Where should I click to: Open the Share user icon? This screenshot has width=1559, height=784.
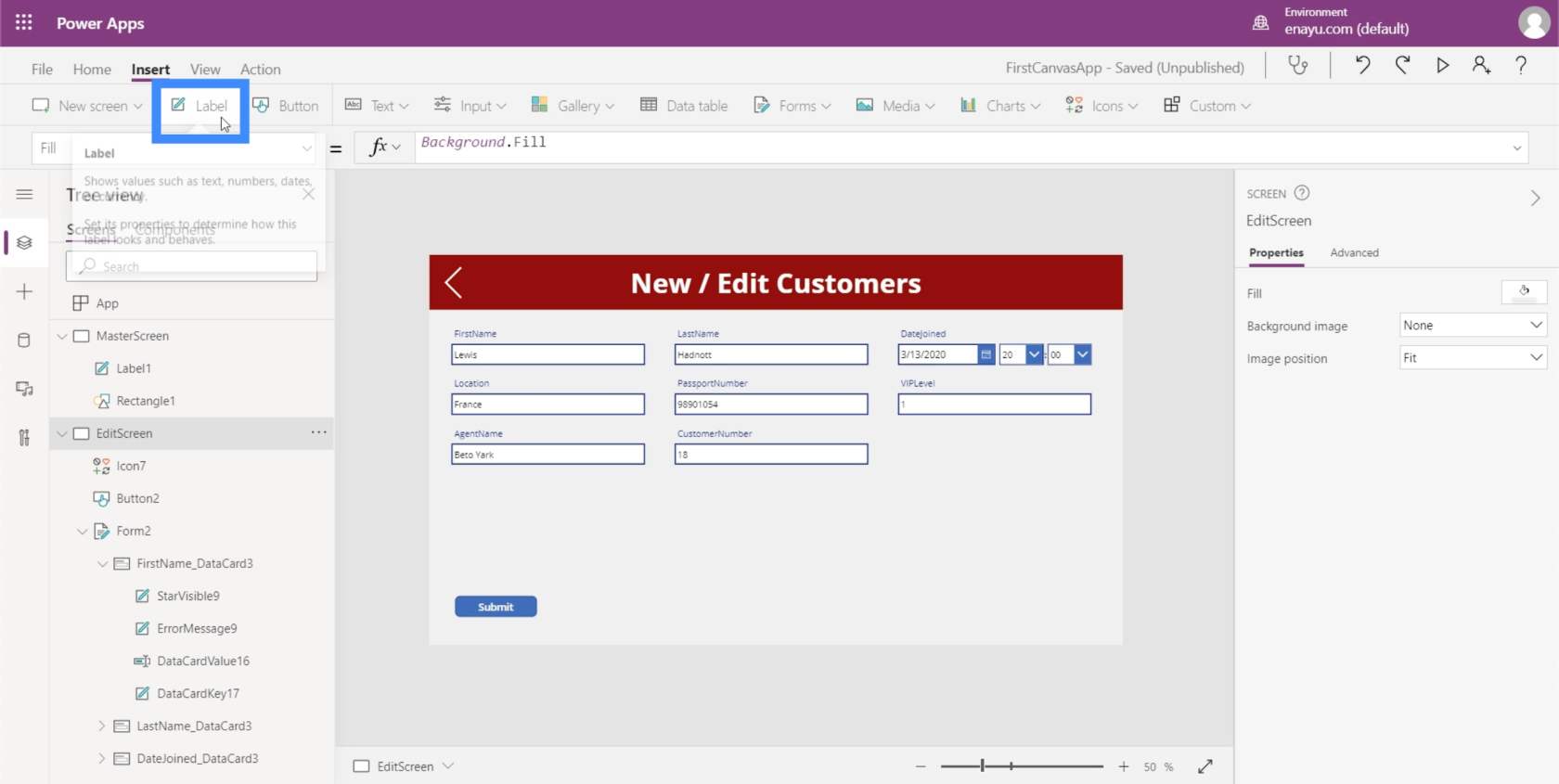coord(1481,65)
